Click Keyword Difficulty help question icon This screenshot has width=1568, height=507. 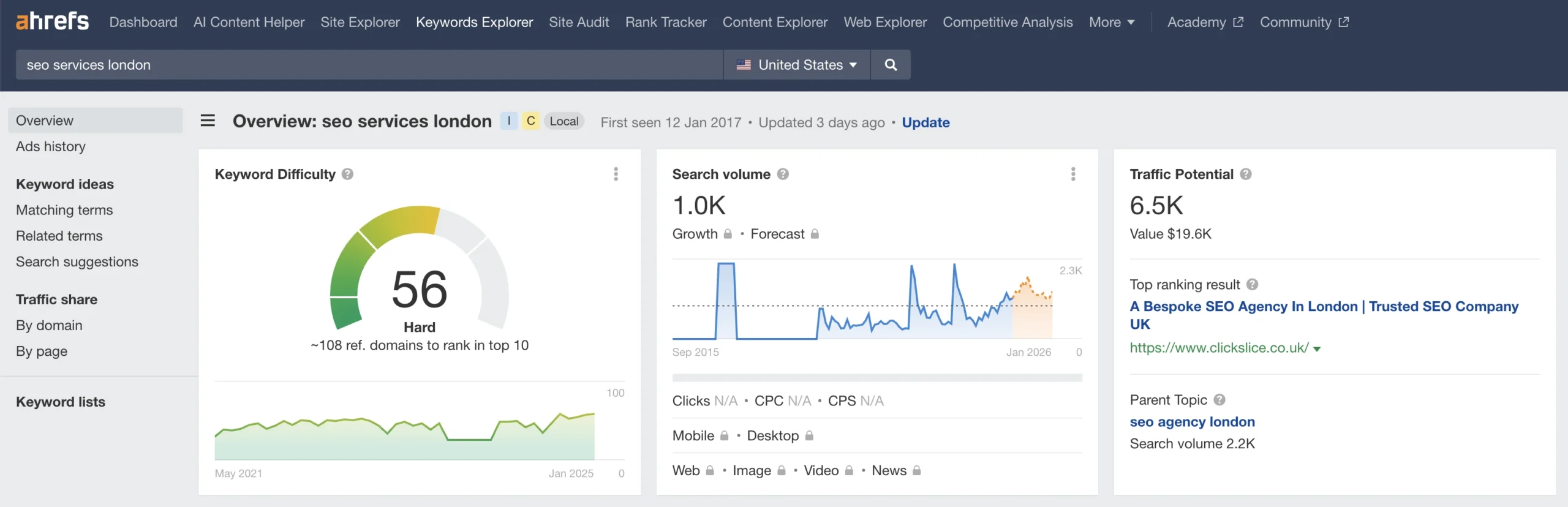347,175
